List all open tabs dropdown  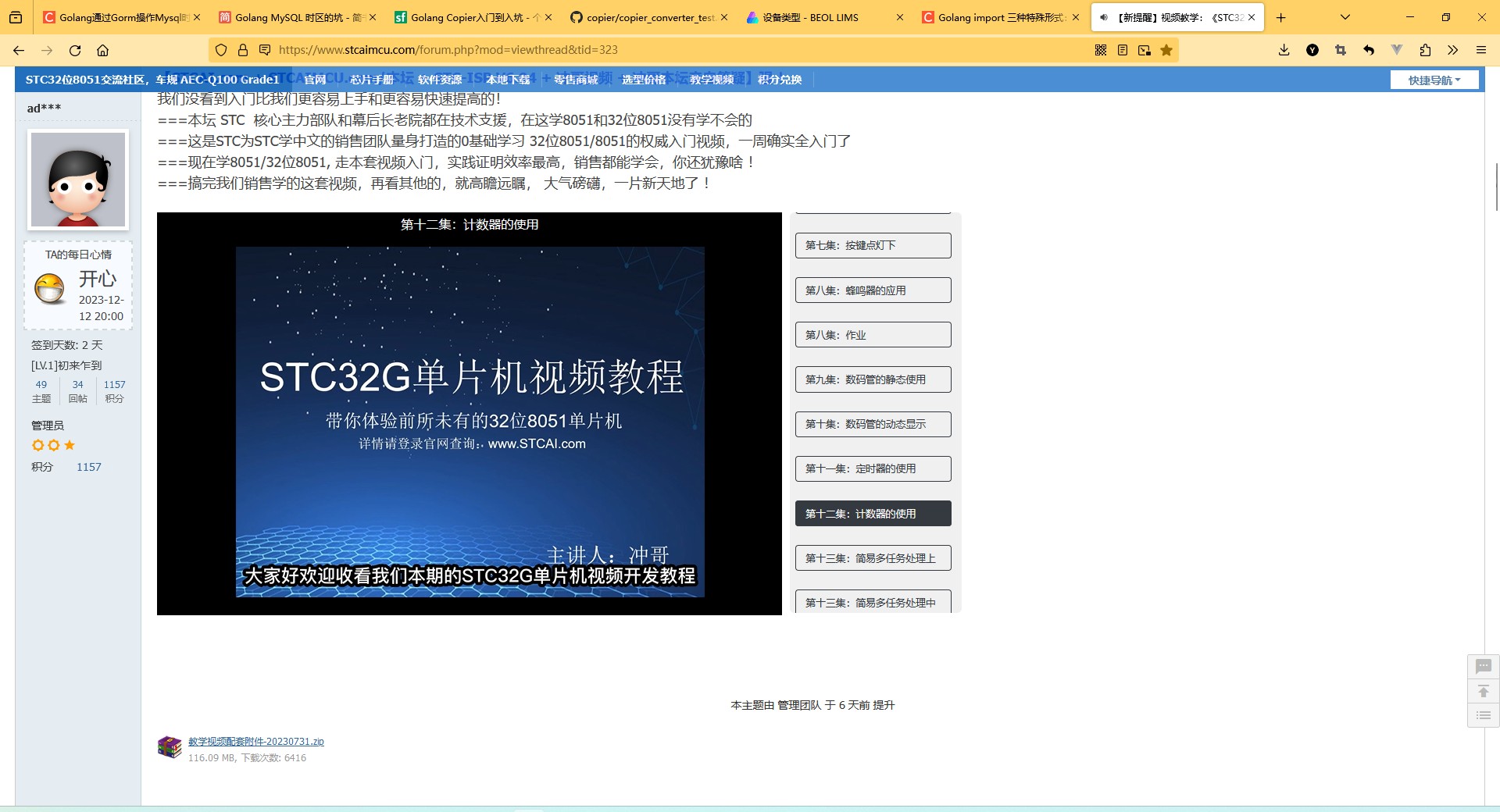coord(1345,17)
